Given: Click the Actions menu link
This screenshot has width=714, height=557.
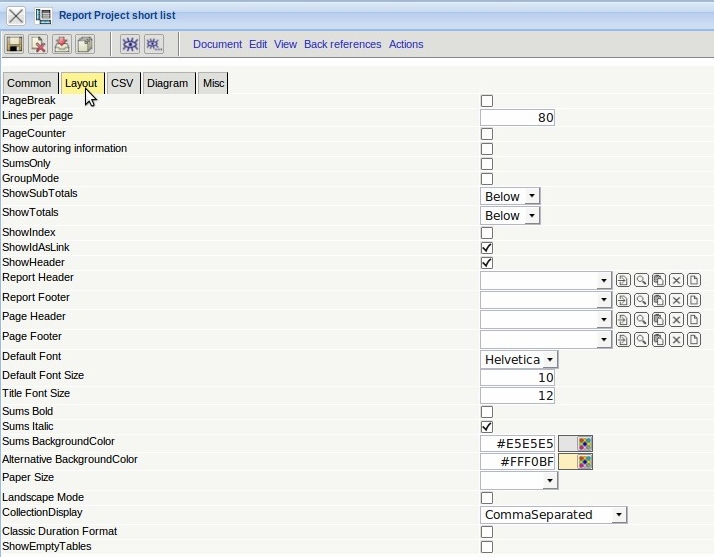Looking at the screenshot, I should [406, 44].
